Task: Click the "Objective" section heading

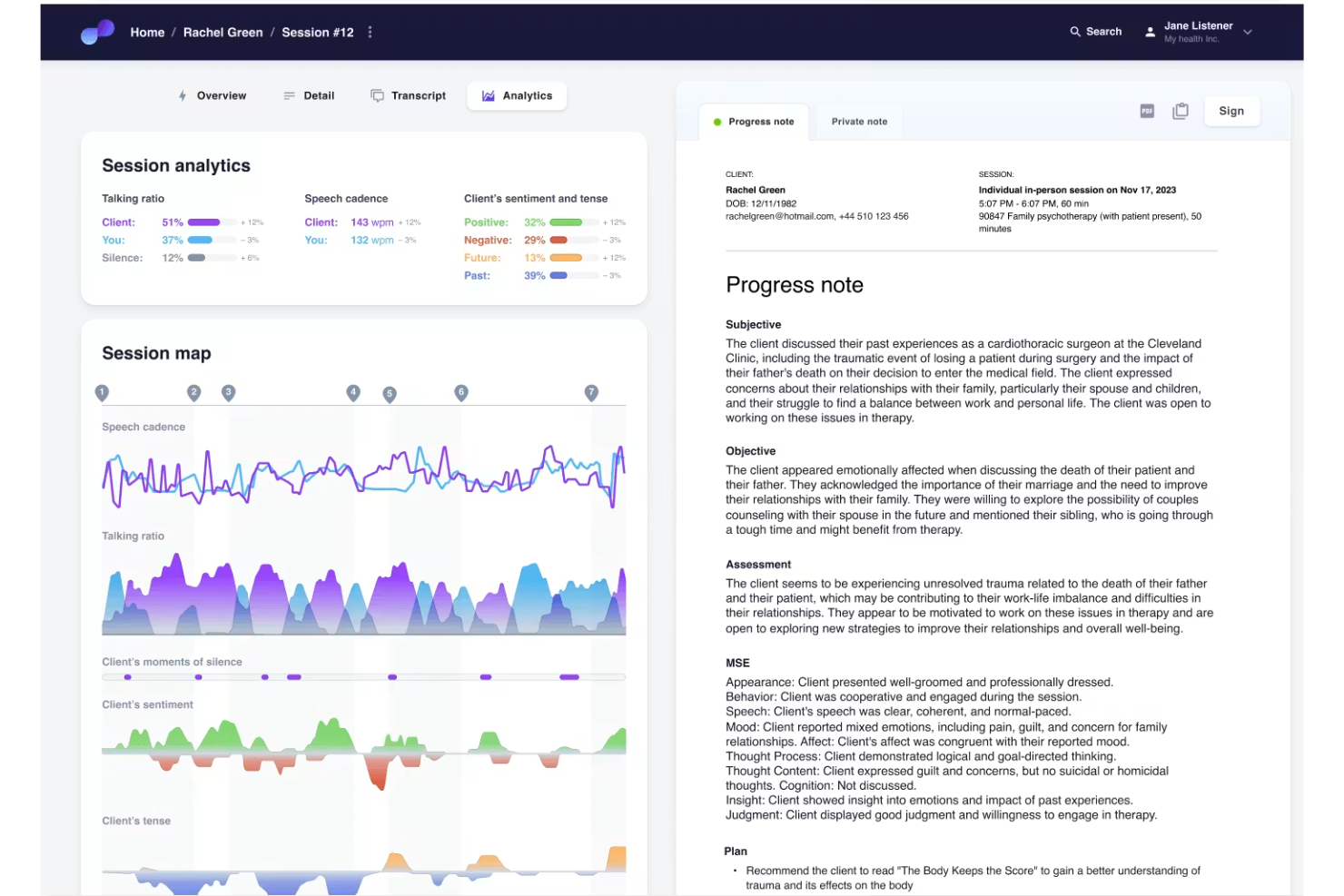Action: 750,451
